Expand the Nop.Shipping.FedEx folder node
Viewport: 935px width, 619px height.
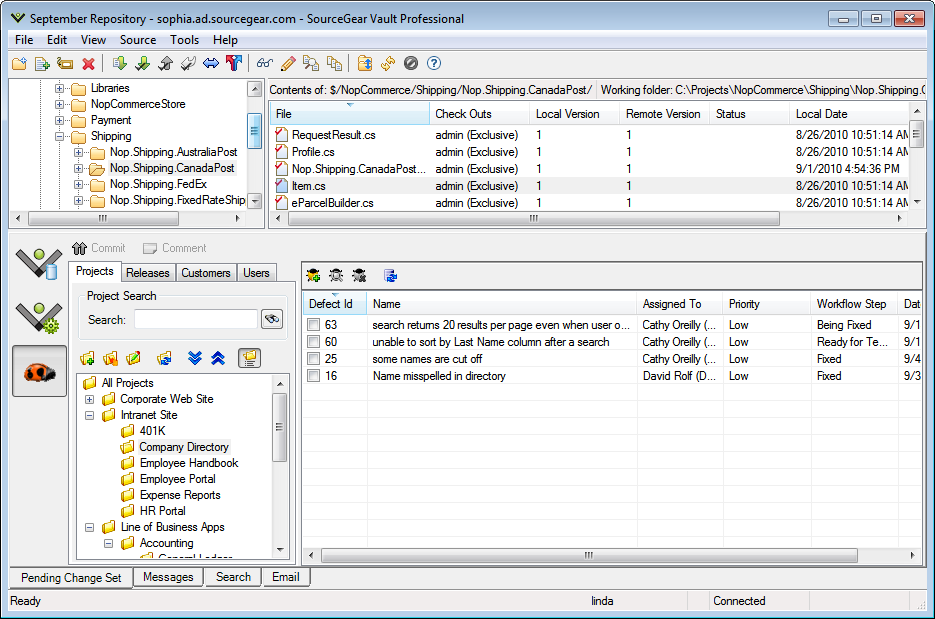(78, 184)
